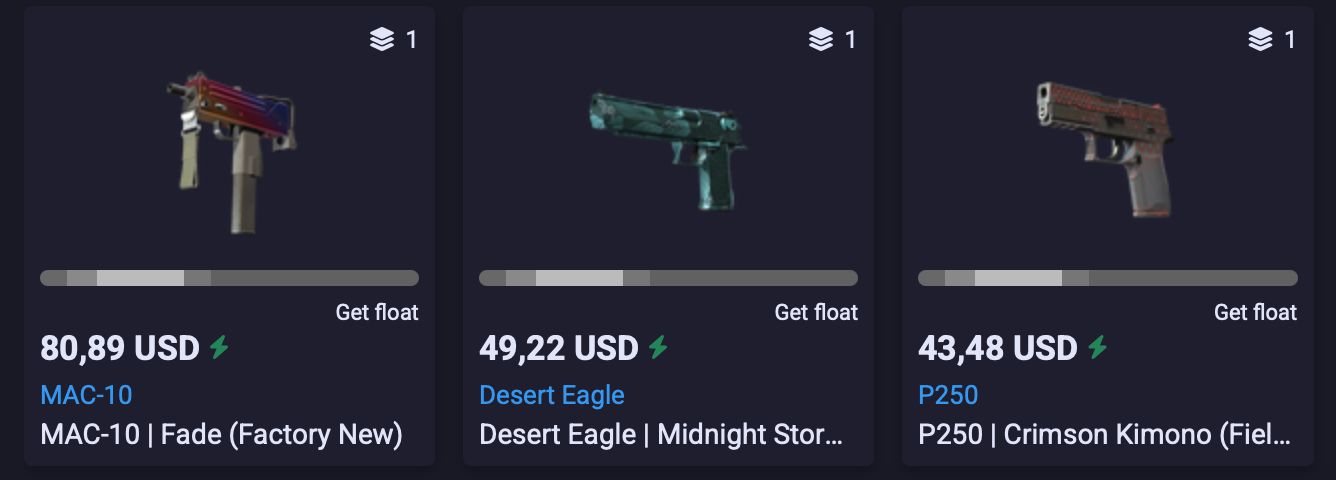Screen dimensions: 1336x480
Task: Get float for the MAC-10 Fade
Action: coord(377,313)
